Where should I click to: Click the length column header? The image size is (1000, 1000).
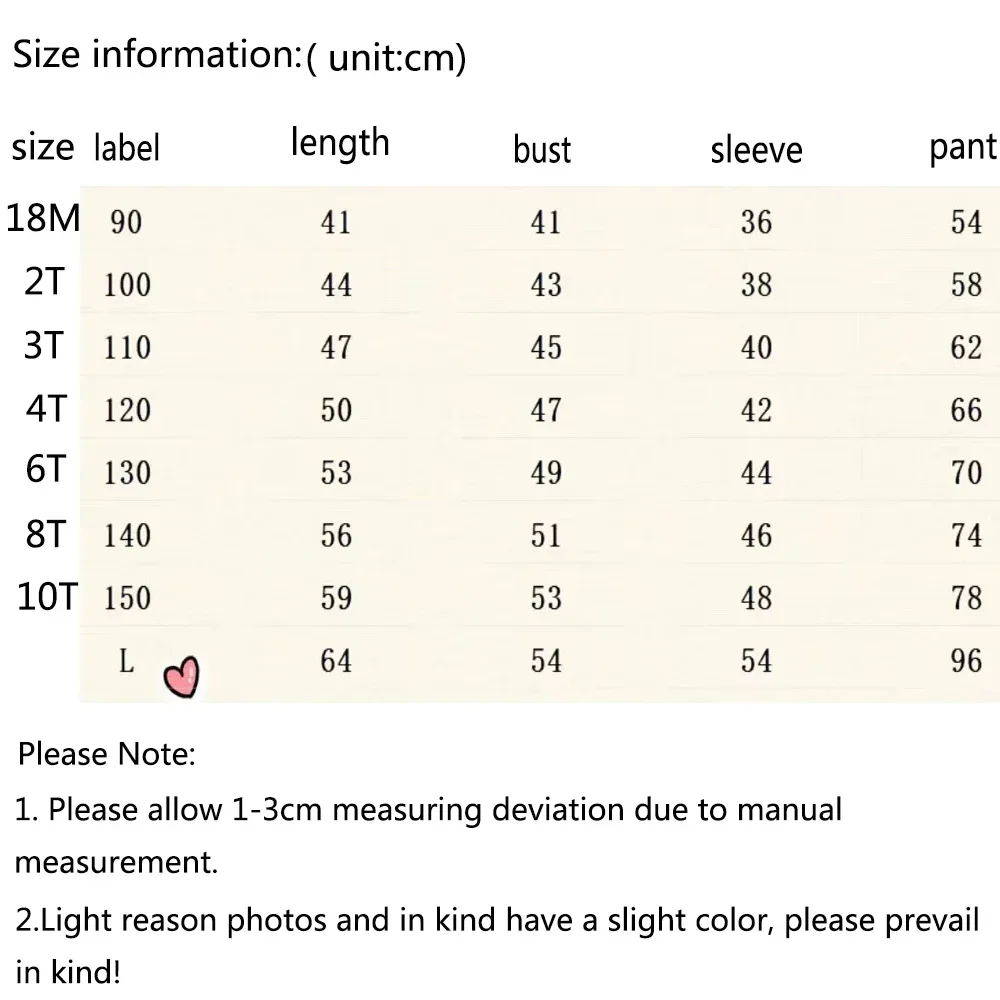(340, 144)
